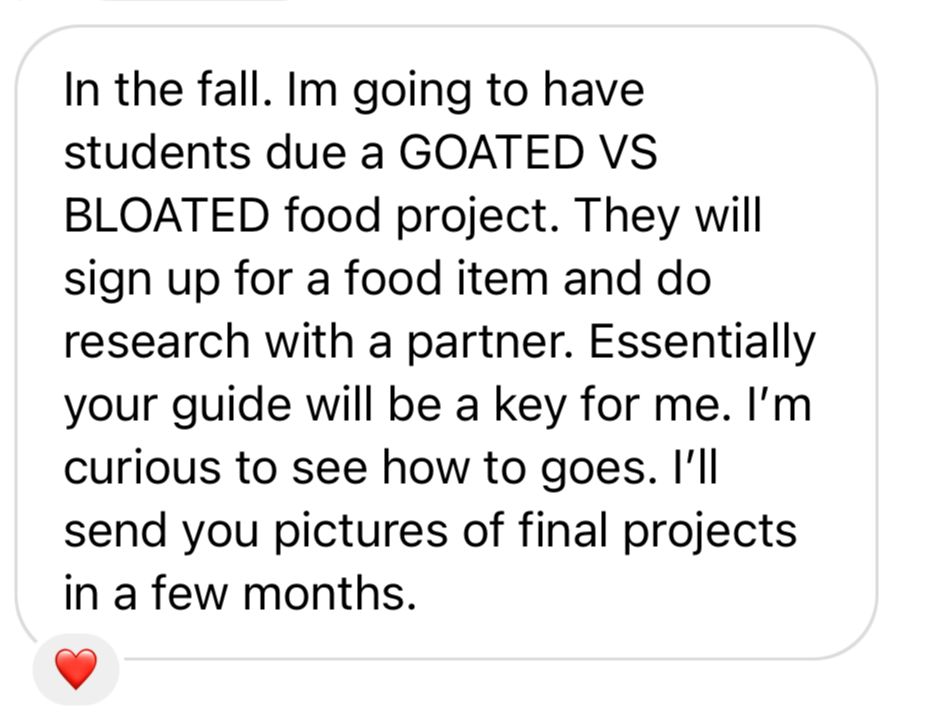Click the word "They" in the message

[x=622, y=216]
